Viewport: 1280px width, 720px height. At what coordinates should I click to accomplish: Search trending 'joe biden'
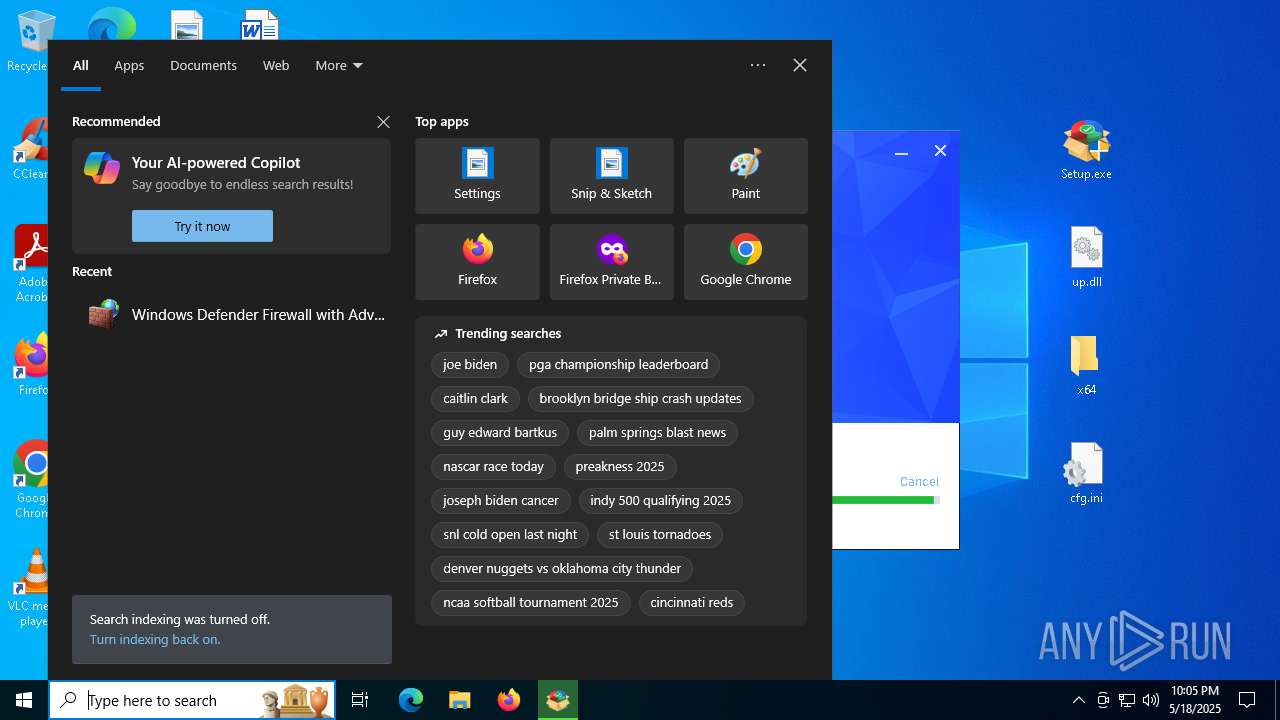click(470, 365)
